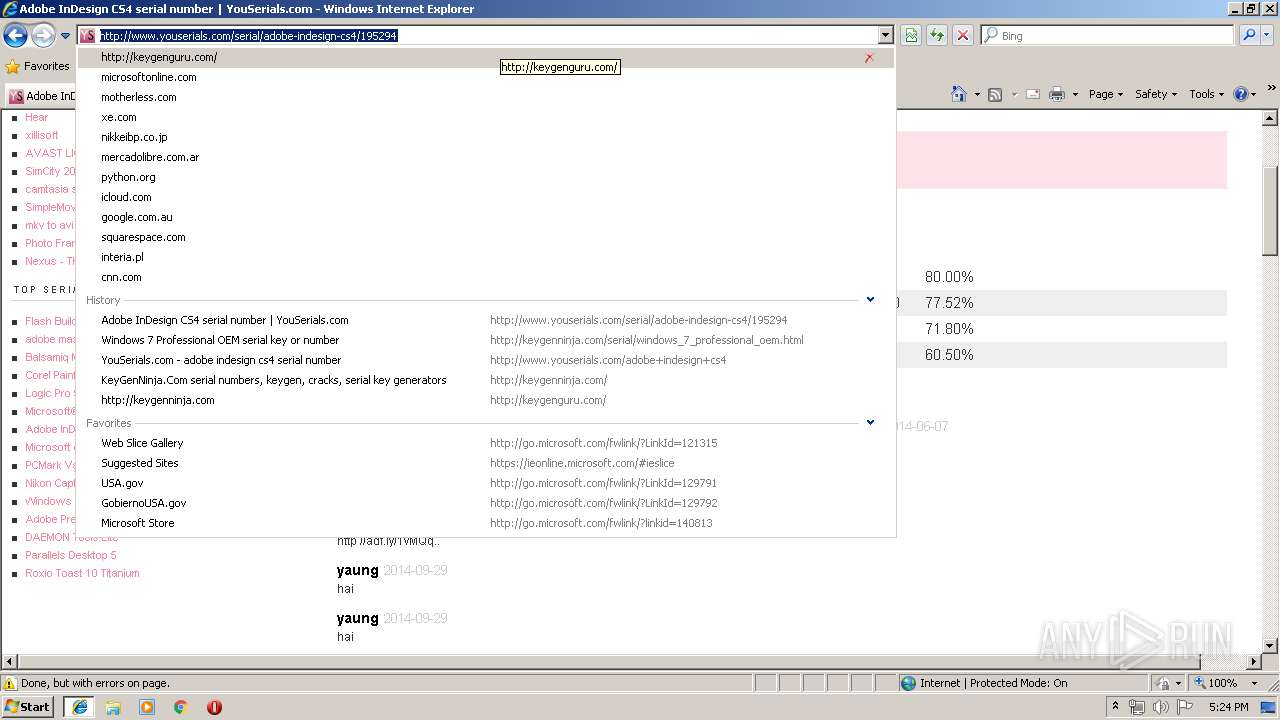This screenshot has width=1280, height=720.
Task: Select the highlighted URL in address bar
Action: pos(249,35)
